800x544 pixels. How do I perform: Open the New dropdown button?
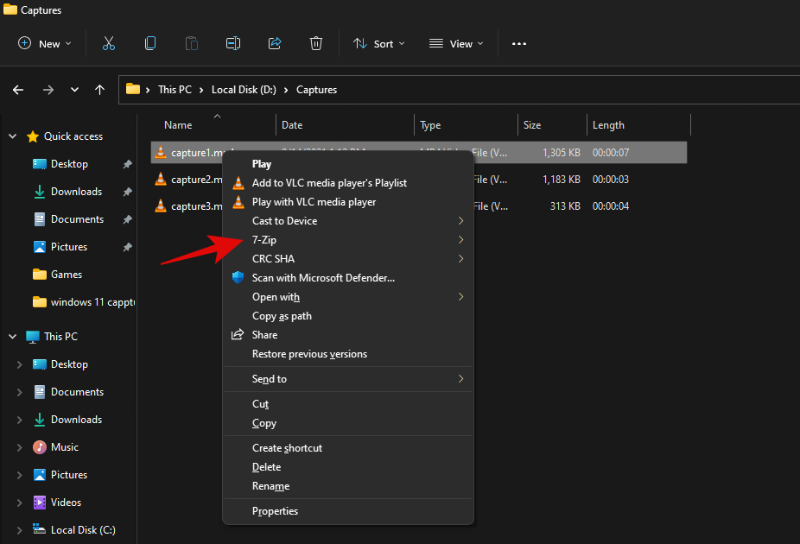(x=45, y=43)
